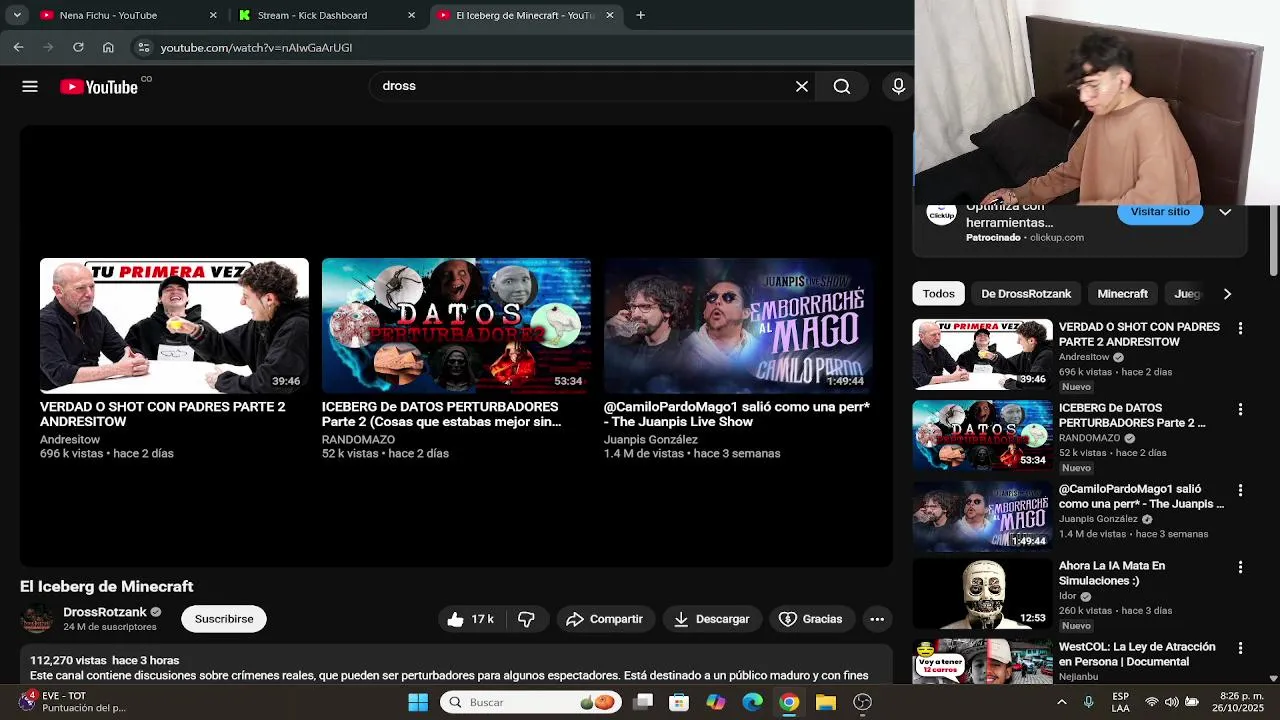
Task: Open the tab search dropdown
Action: pos(17,15)
